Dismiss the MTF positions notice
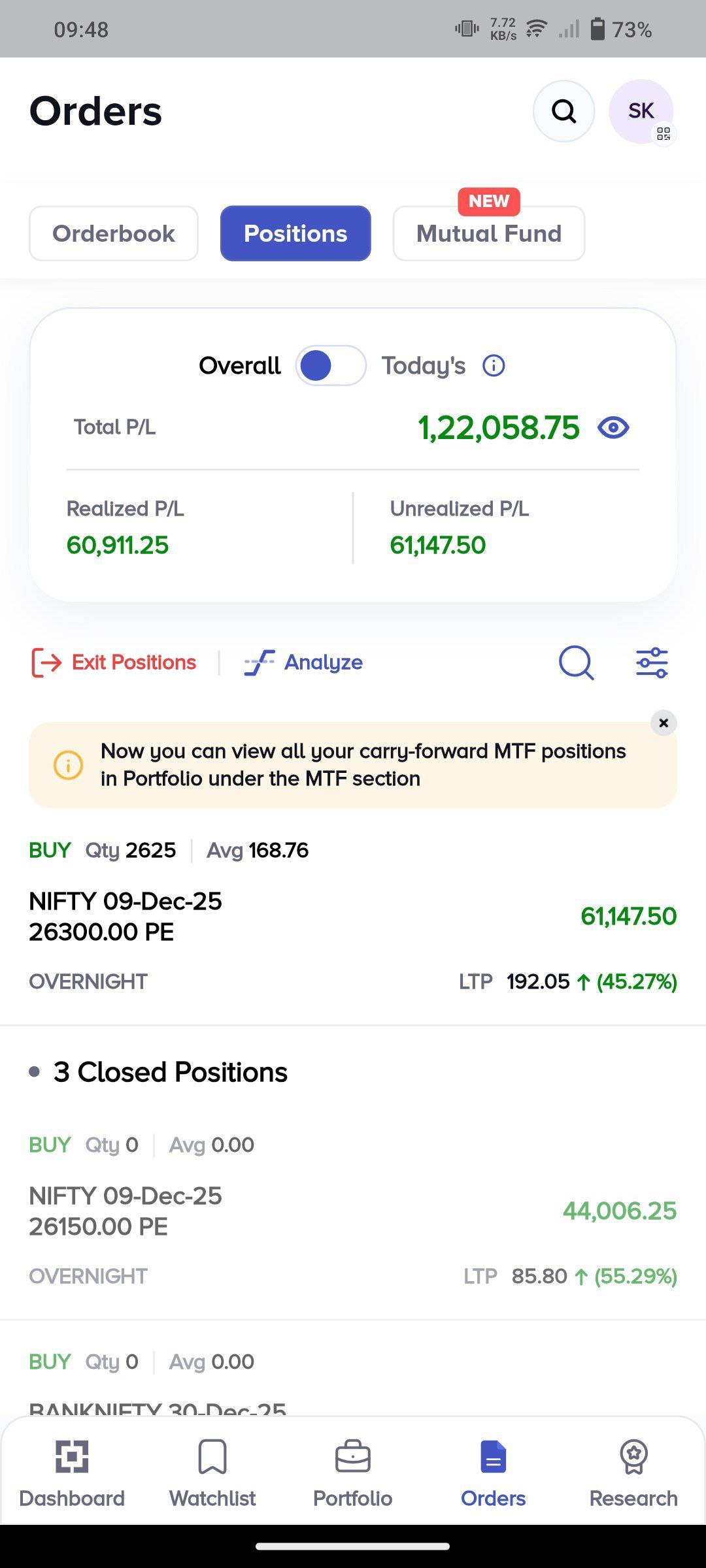This screenshot has width=706, height=1568. (664, 723)
